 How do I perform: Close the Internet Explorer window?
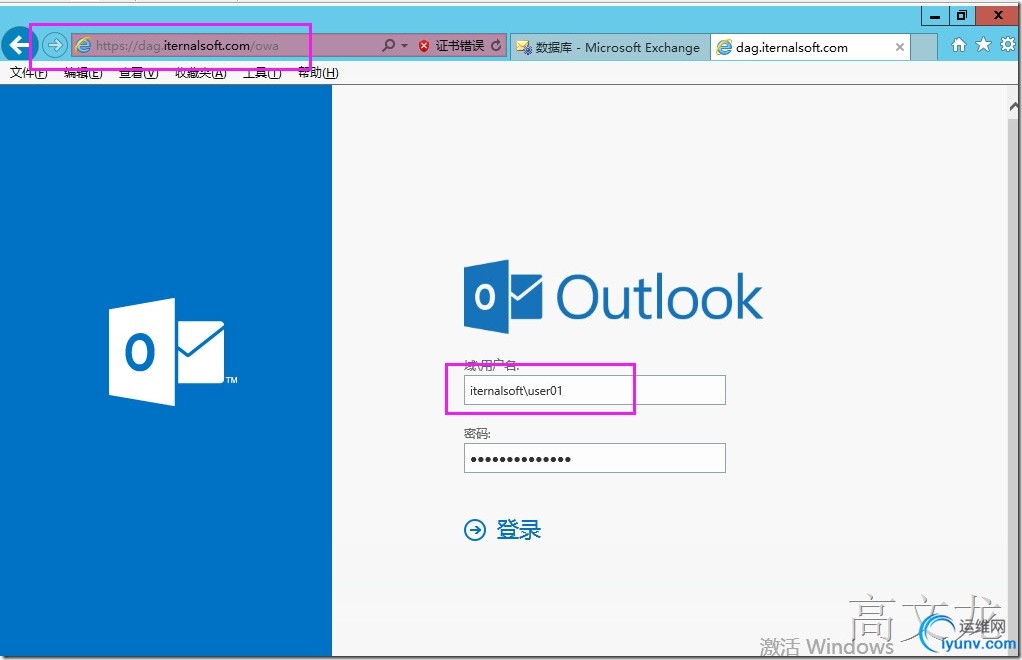point(997,16)
